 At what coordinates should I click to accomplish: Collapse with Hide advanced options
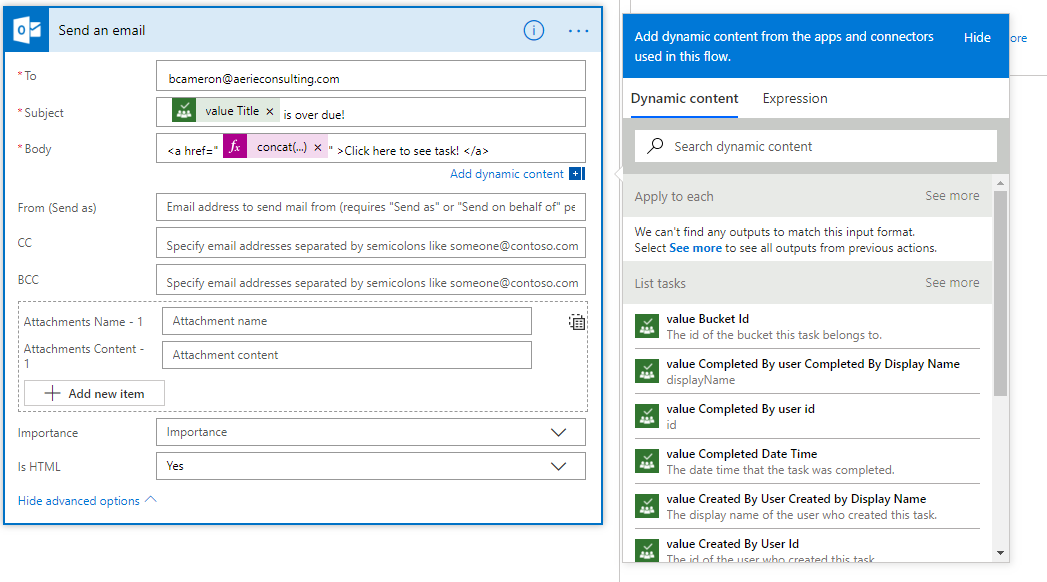(x=87, y=501)
